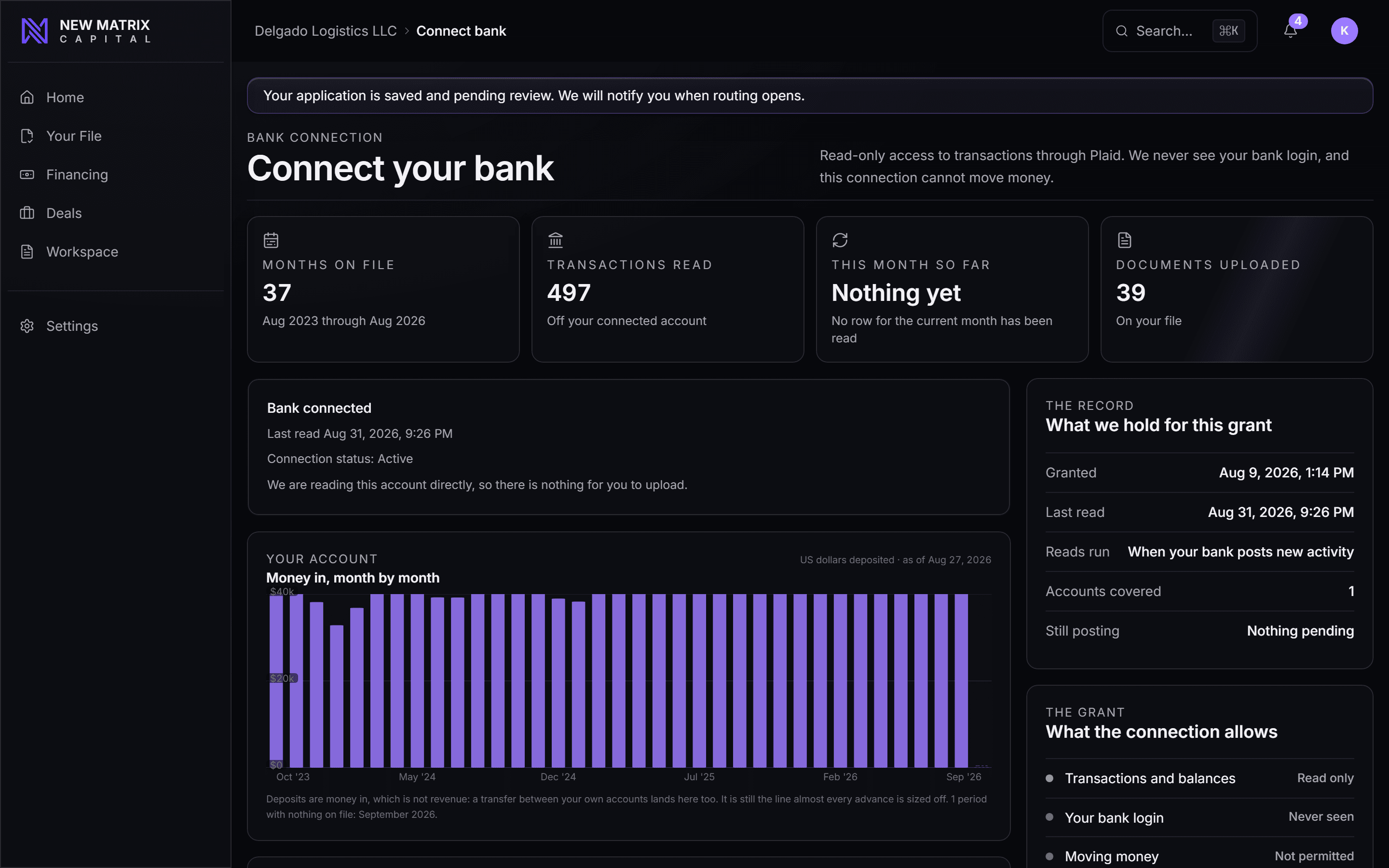Click the New Matrix Capital logo
The height and width of the screenshot is (868, 1389).
coord(86,31)
